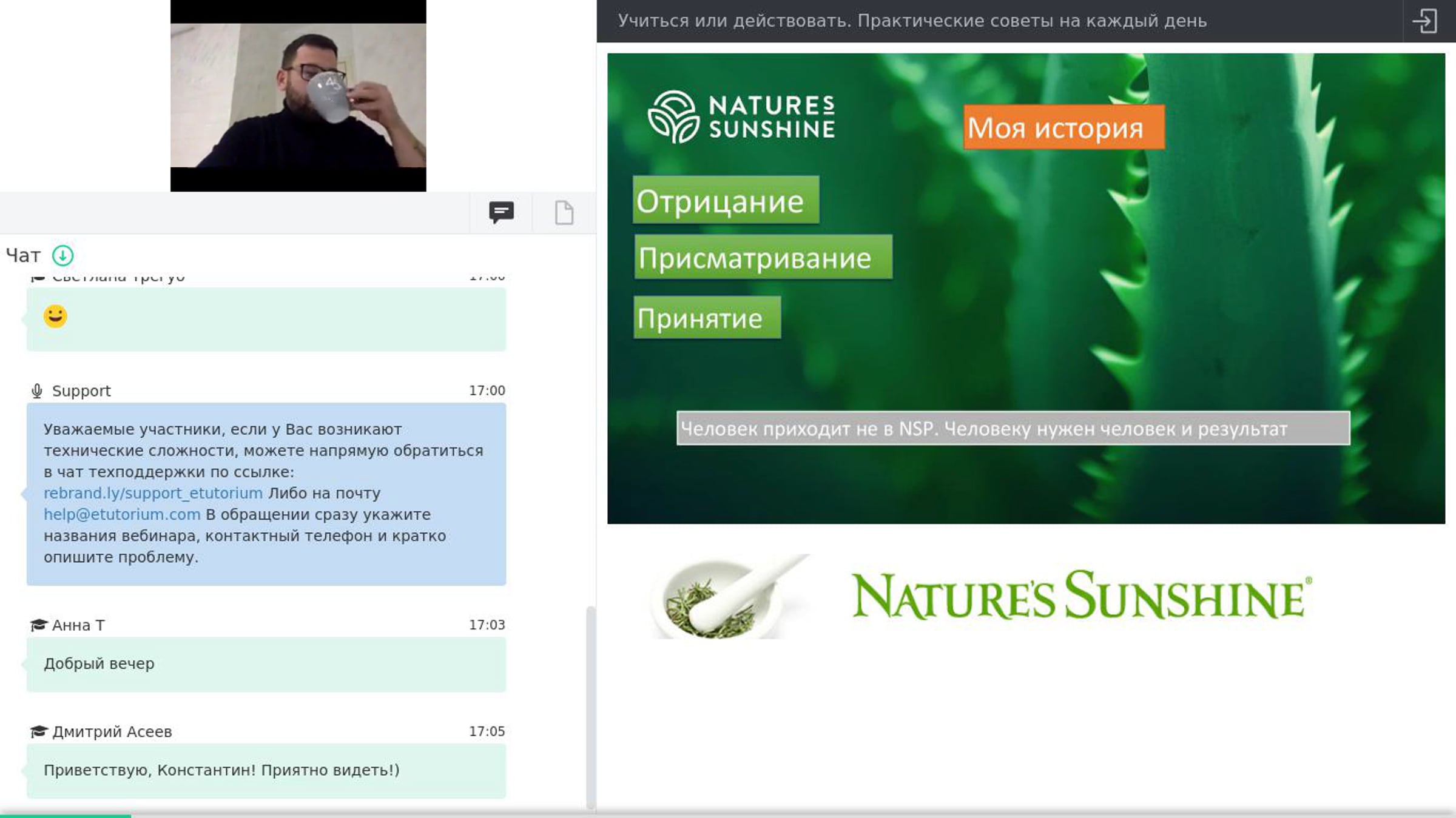Click the speaker webcam video
Viewport: 1456px width, 818px height.
pyautogui.click(x=298, y=95)
